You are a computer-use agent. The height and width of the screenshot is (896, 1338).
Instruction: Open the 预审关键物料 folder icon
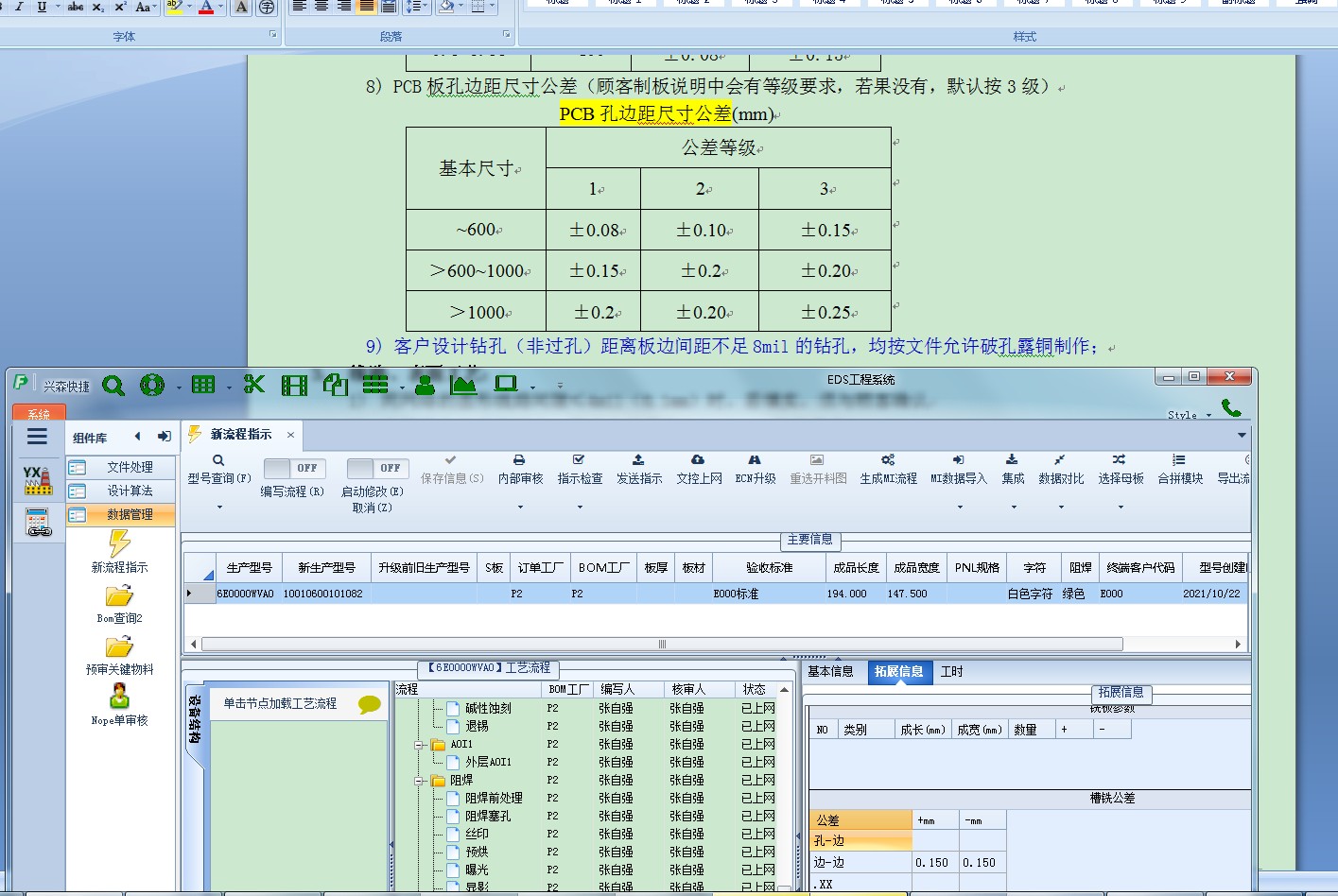click(119, 647)
